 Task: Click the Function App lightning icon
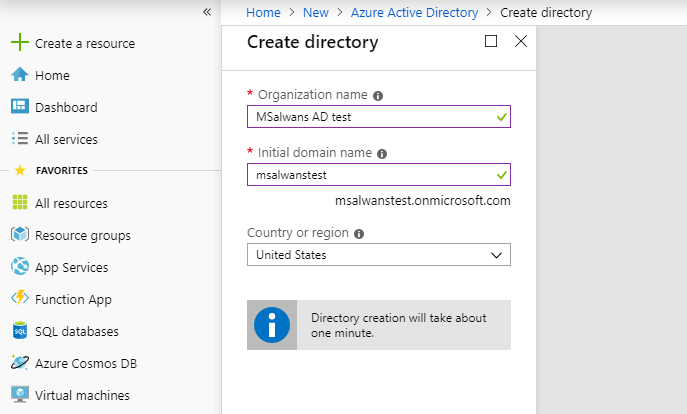(x=20, y=298)
